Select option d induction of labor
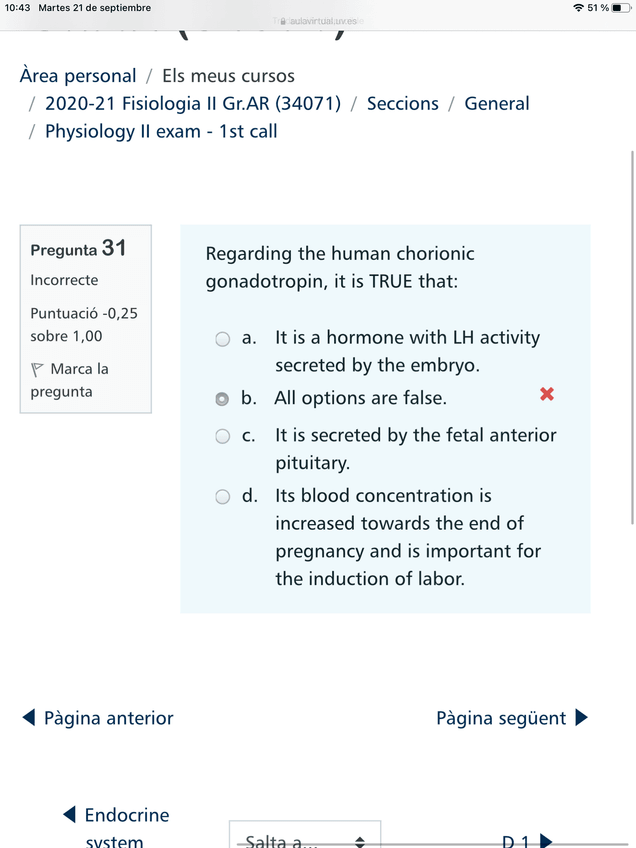Screen dimensions: 636x848 click(223, 497)
